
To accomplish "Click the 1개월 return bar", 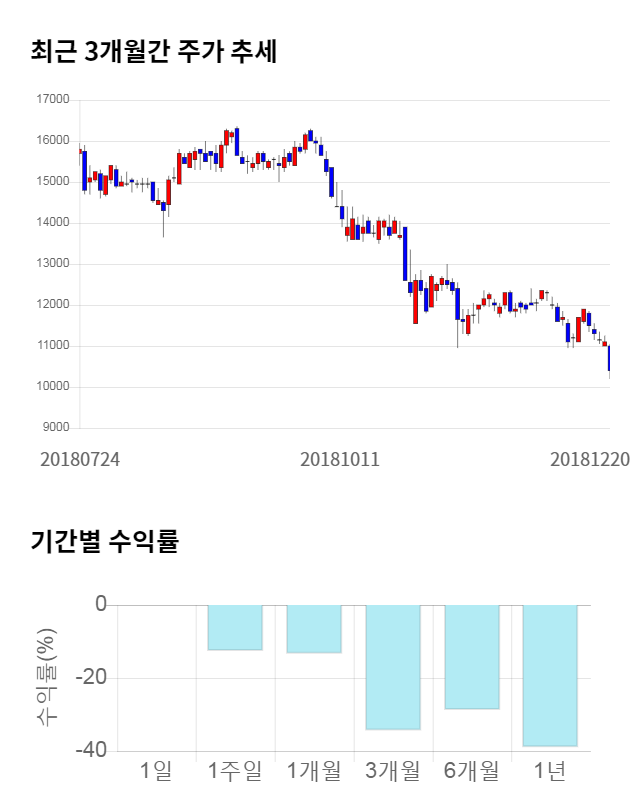I will [314, 629].
